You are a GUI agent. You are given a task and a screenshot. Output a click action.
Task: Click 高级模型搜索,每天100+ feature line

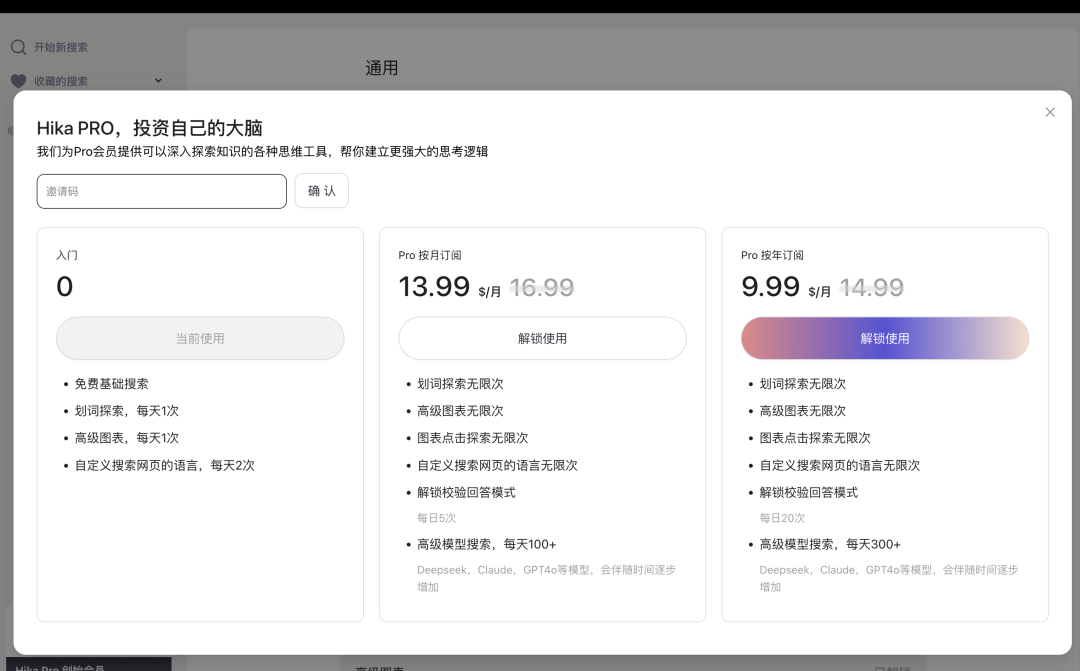(x=486, y=544)
